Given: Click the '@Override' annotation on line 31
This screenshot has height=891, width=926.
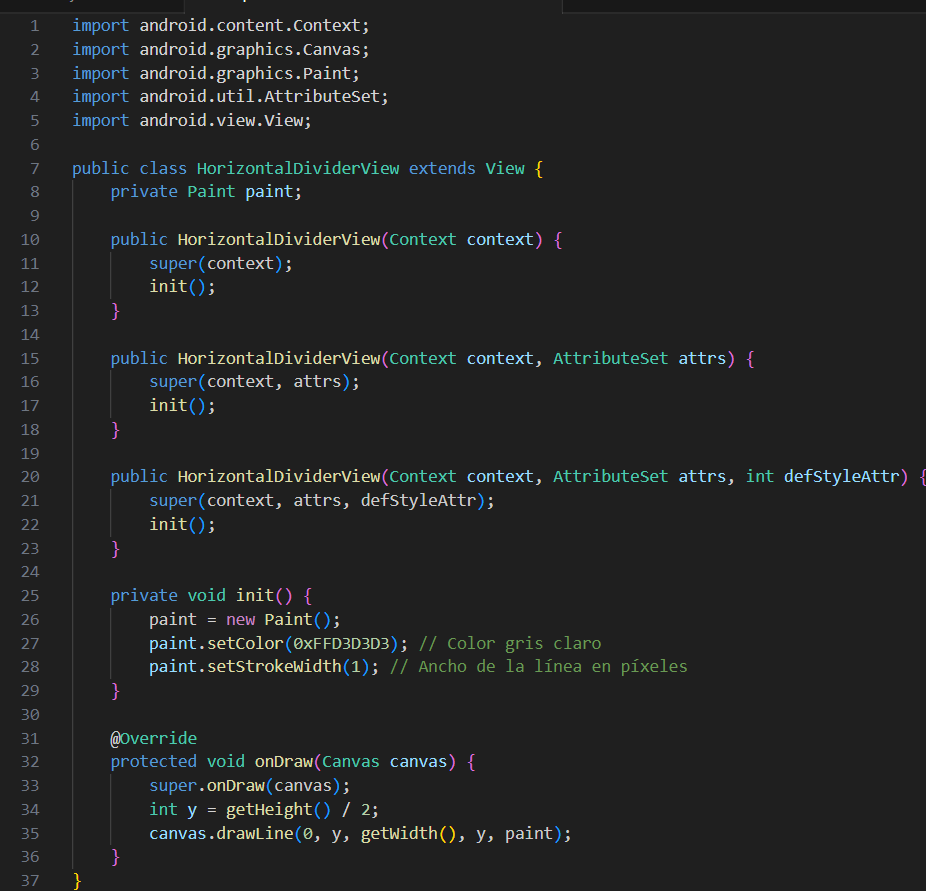Looking at the screenshot, I should 154,739.
